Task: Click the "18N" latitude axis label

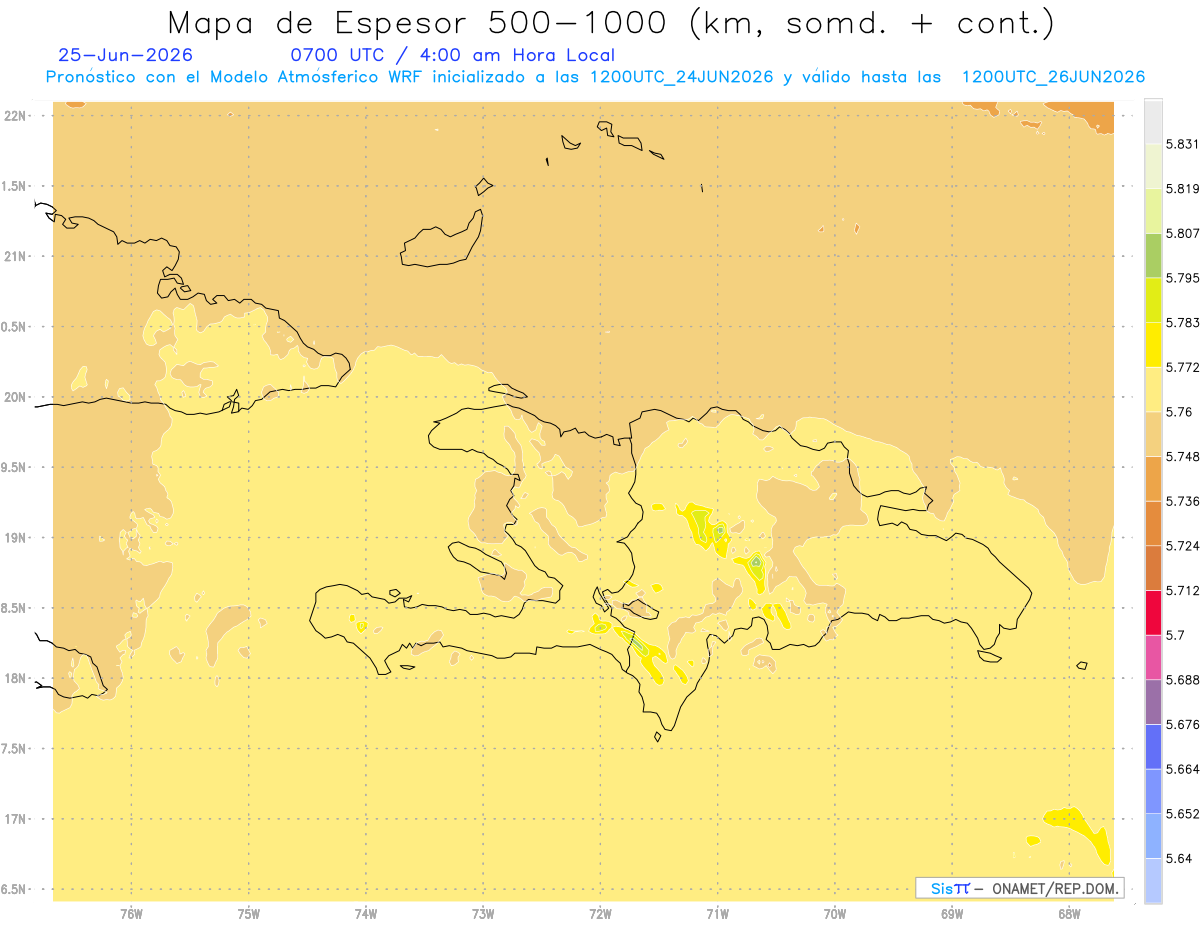Action: [16, 679]
